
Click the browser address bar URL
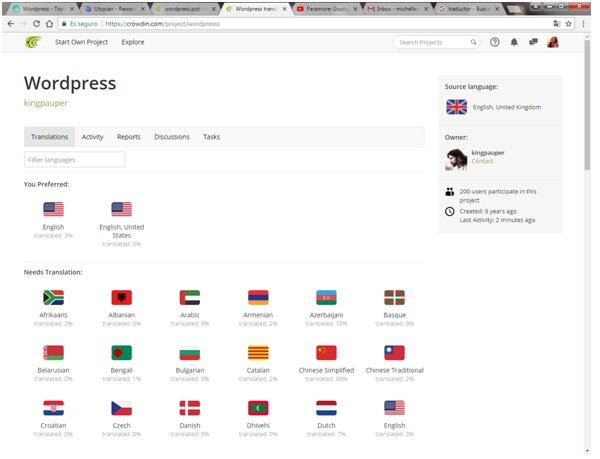[x=162, y=24]
